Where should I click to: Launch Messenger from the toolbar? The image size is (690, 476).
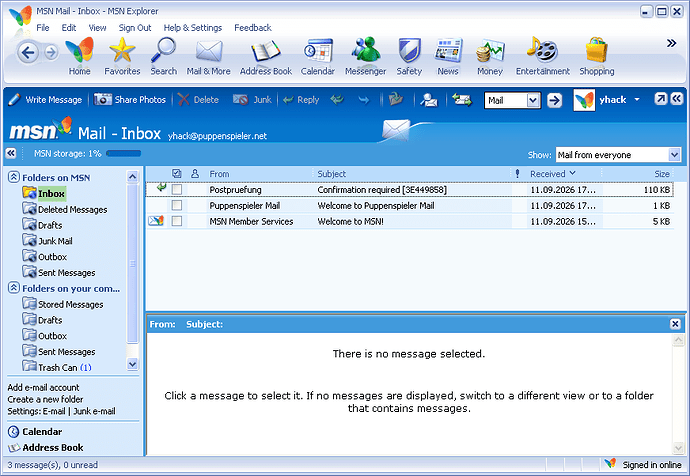[x=365, y=50]
